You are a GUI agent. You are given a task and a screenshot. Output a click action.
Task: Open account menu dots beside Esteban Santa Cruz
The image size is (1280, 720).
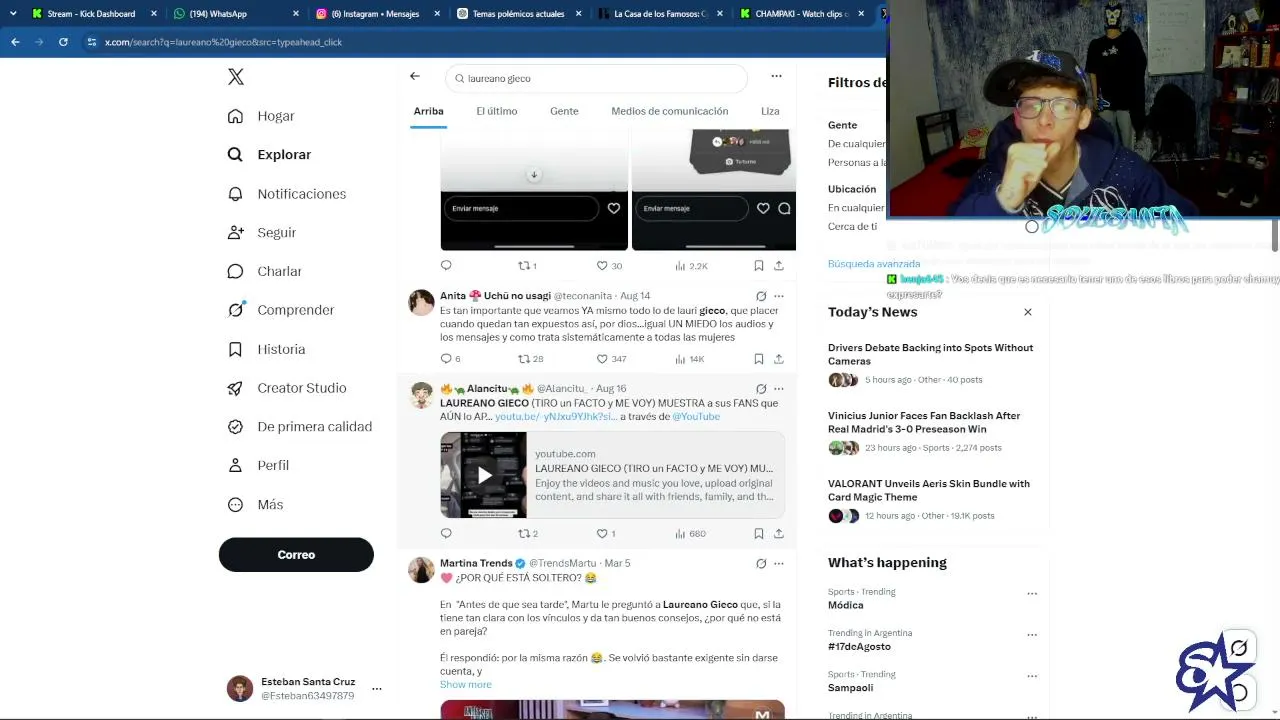coord(377,689)
